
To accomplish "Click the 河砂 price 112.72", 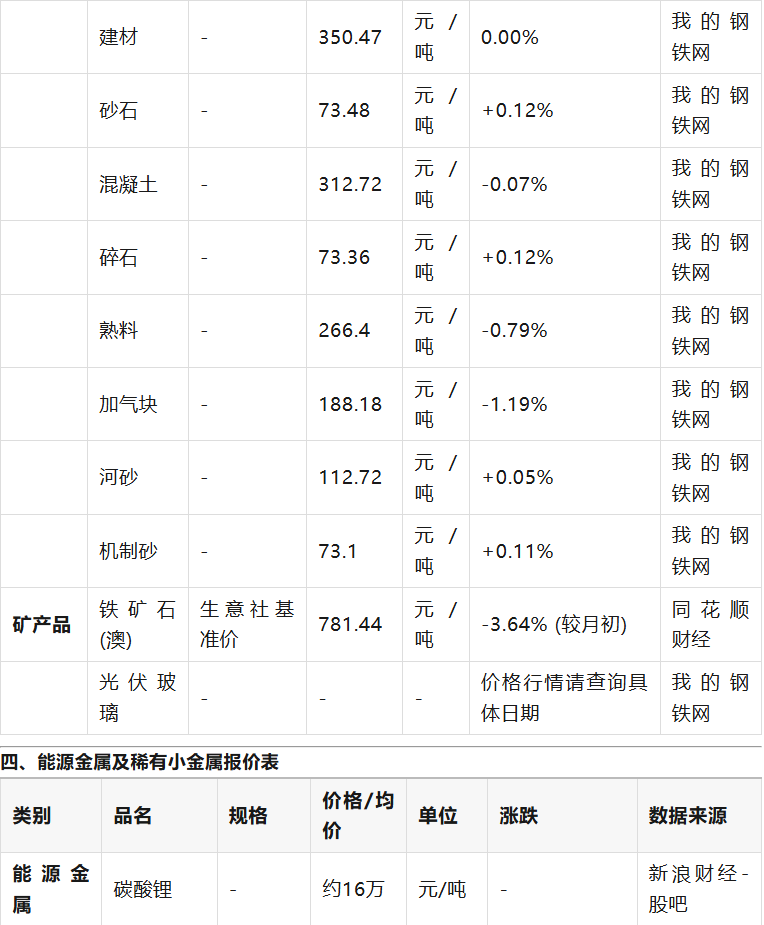I will click(350, 477).
